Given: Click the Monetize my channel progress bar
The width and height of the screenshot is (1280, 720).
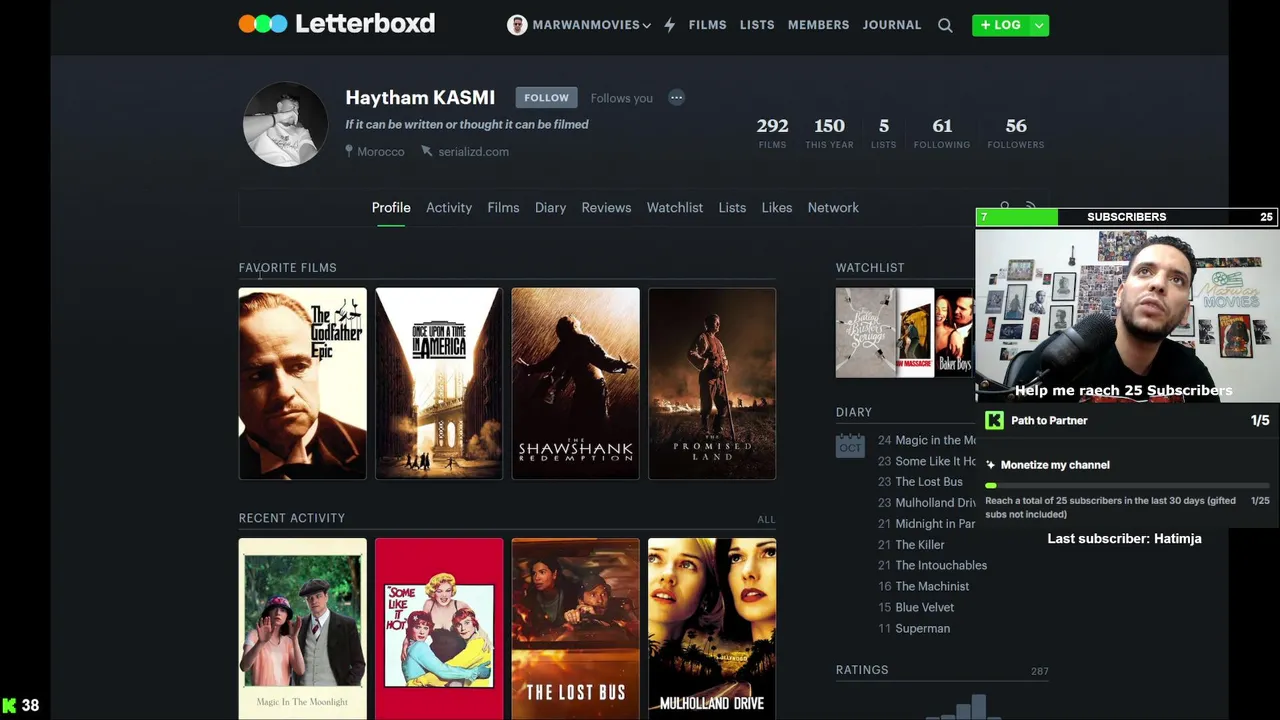Looking at the screenshot, I should 1127,485.
